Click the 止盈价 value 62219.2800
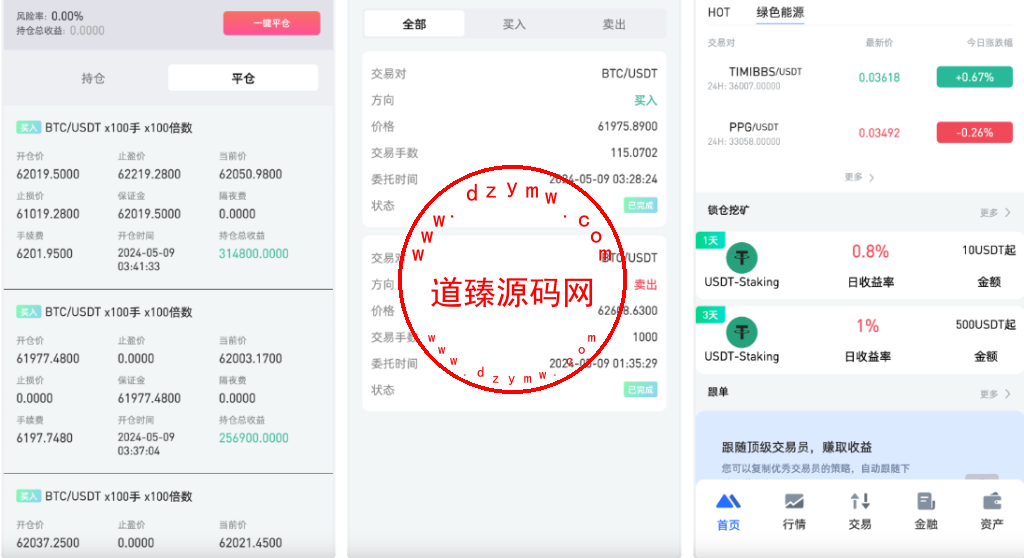Screen dimensions: 1024x558 coord(149,174)
